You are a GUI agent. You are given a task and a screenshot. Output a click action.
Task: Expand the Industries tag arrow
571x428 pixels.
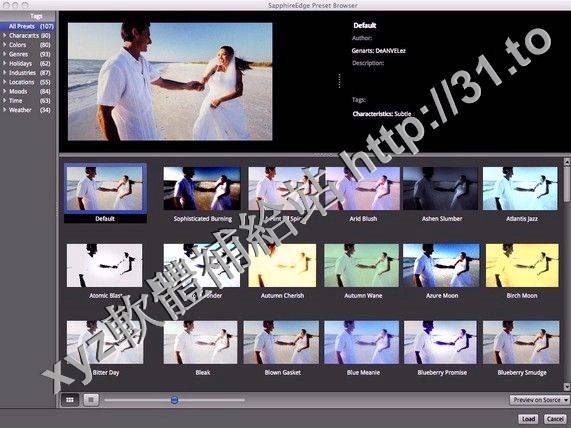tap(4, 73)
